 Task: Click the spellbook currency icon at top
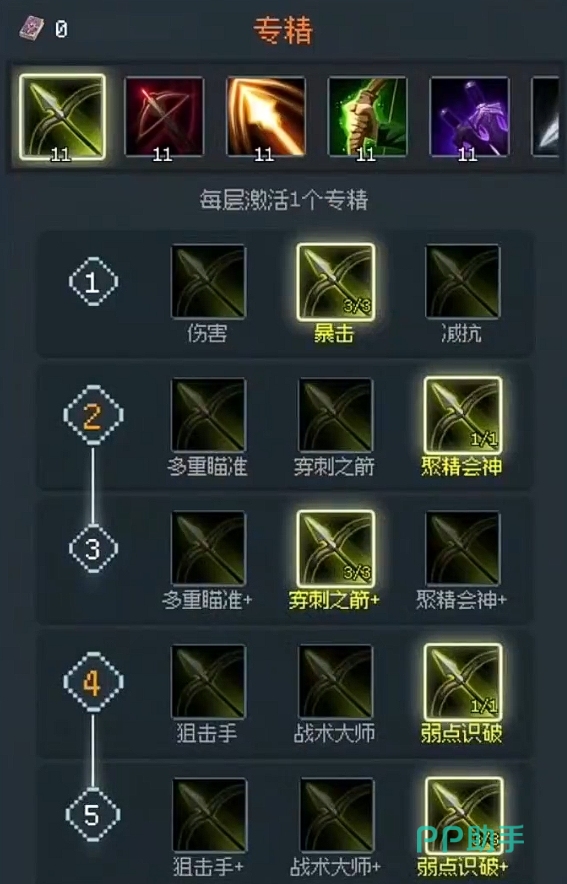31,28
